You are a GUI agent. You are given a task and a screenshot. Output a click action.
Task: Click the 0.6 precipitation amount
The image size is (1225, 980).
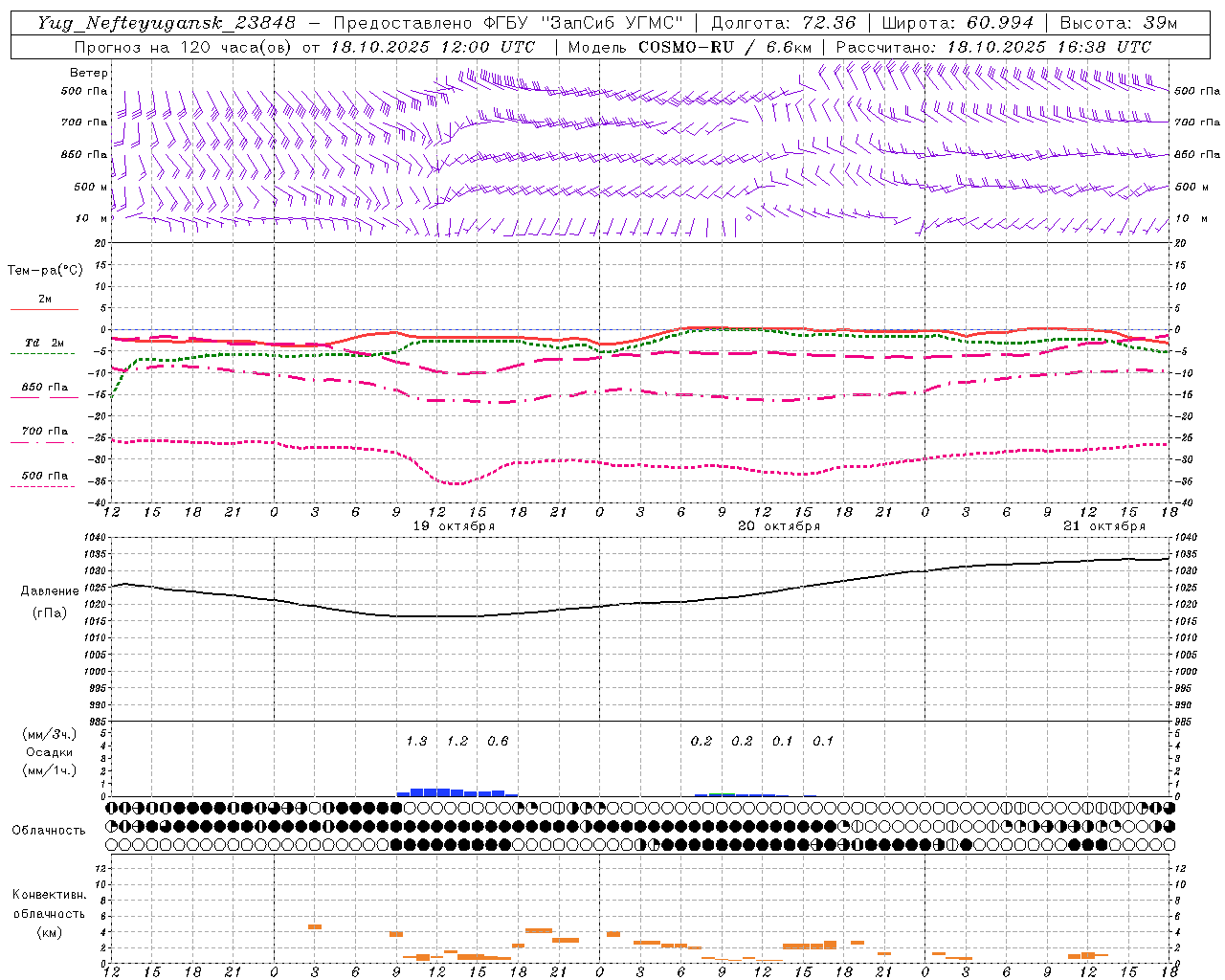pos(498,741)
